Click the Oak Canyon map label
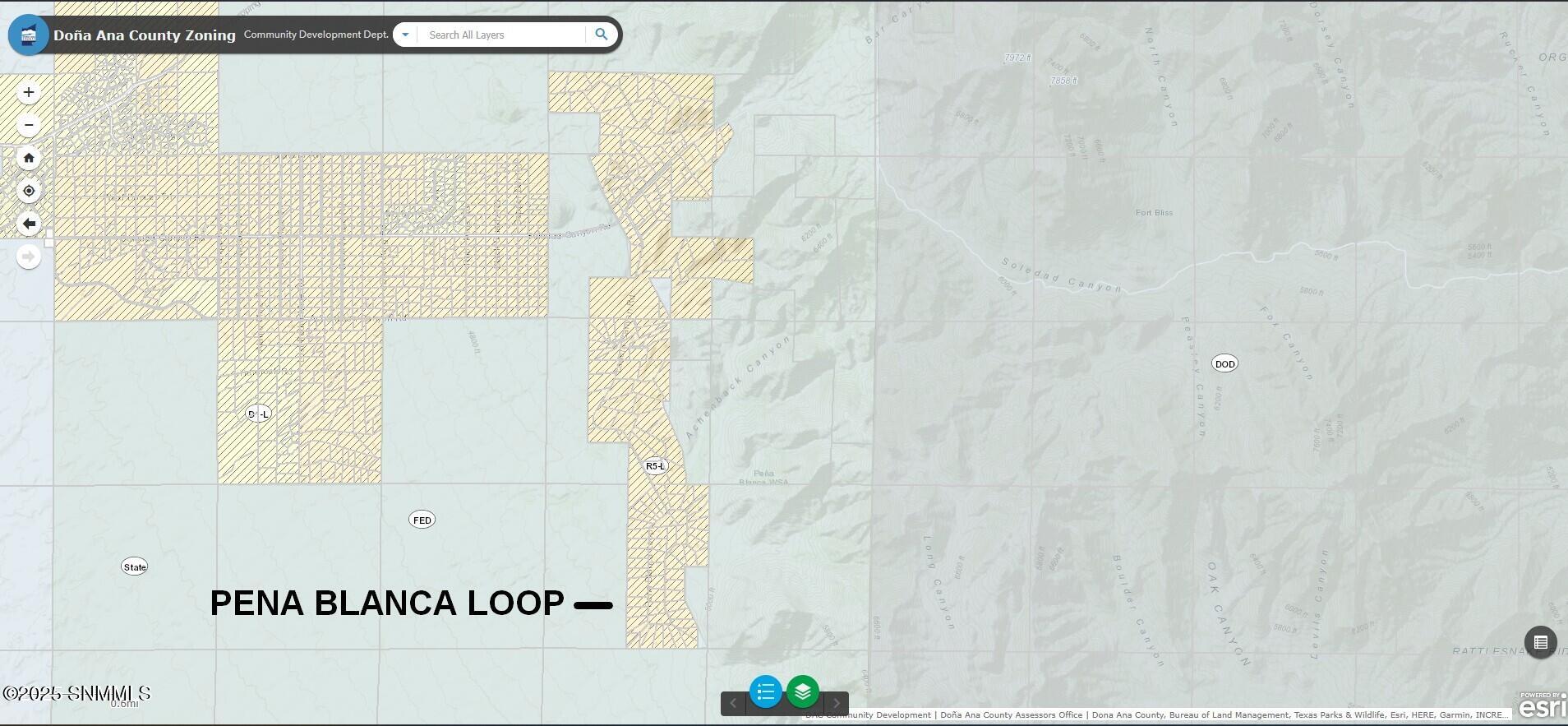The width and height of the screenshot is (1568, 726). (x=1229, y=613)
